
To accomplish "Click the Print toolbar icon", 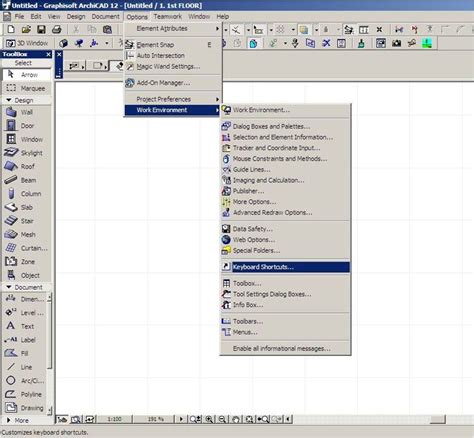I will coord(57,29).
